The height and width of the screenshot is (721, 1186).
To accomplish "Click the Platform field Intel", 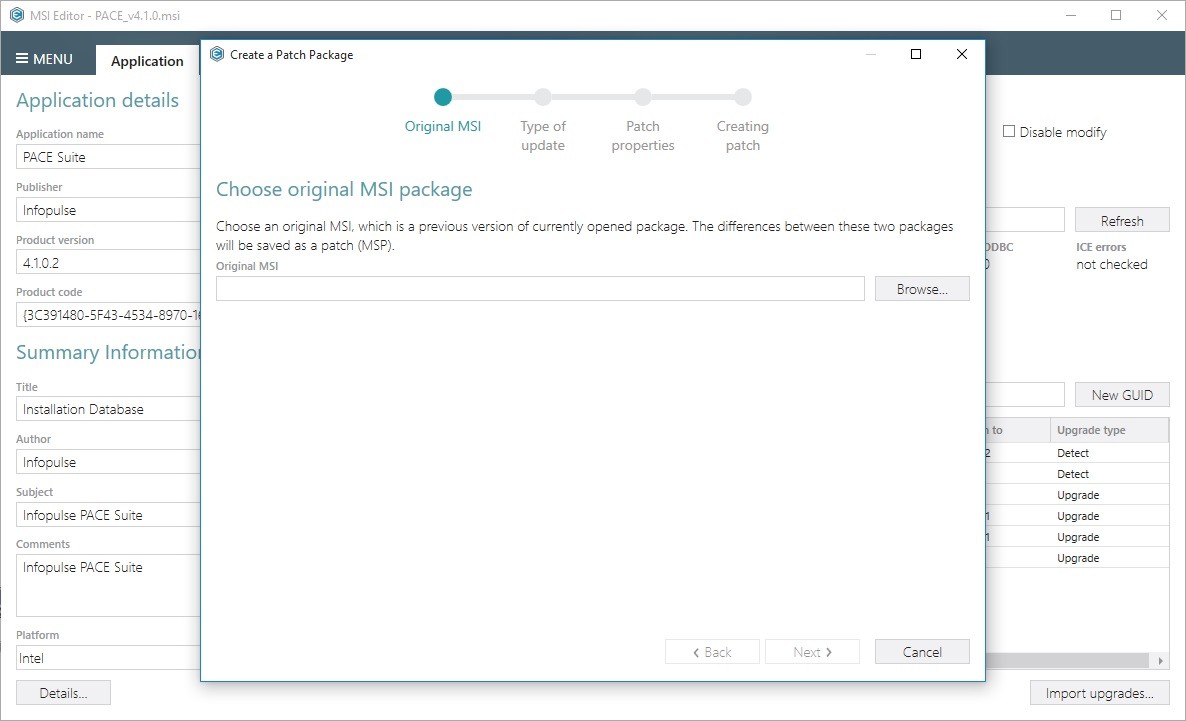I will (108, 658).
